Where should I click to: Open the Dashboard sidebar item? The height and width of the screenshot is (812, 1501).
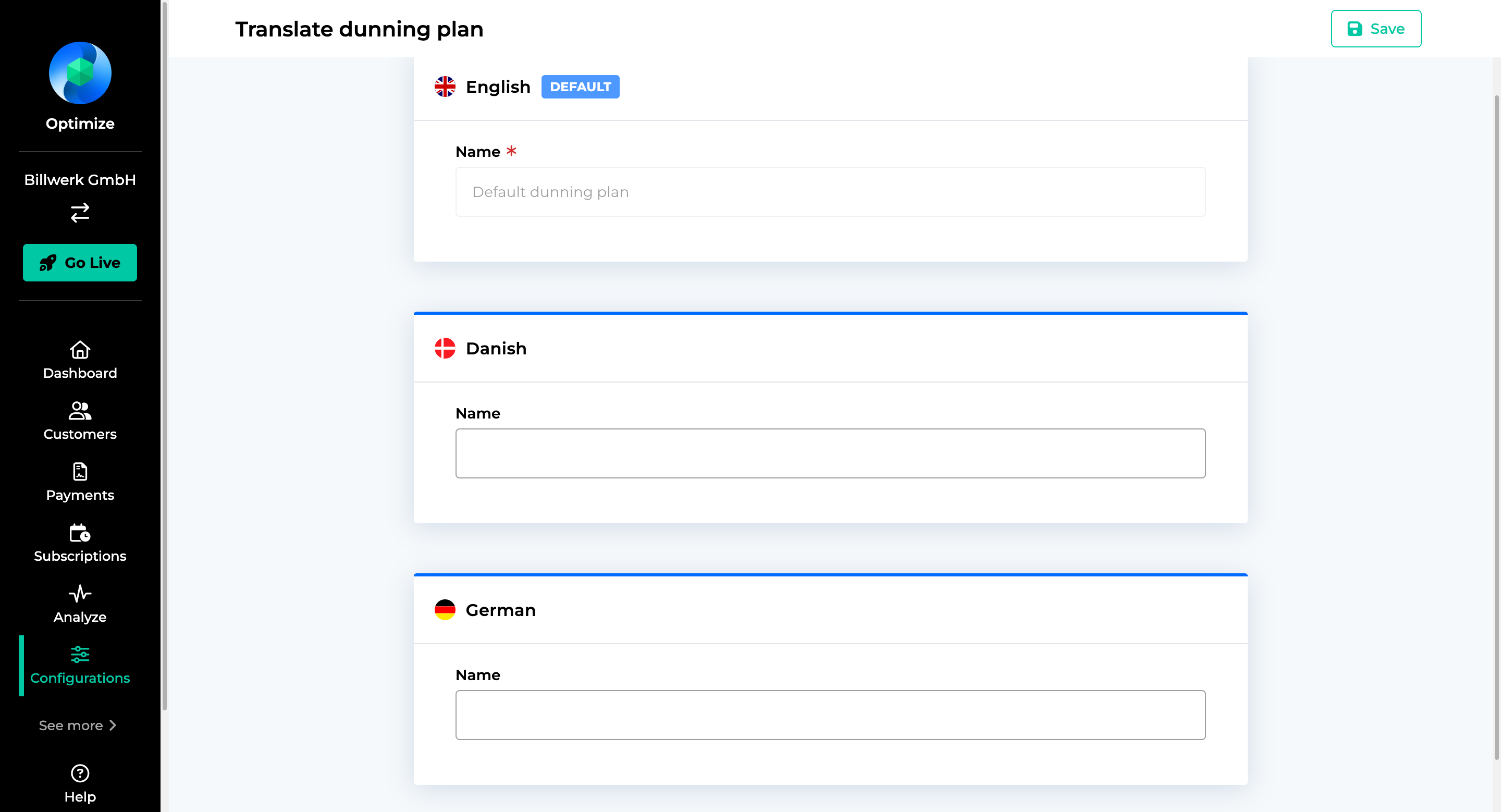[x=80, y=361]
